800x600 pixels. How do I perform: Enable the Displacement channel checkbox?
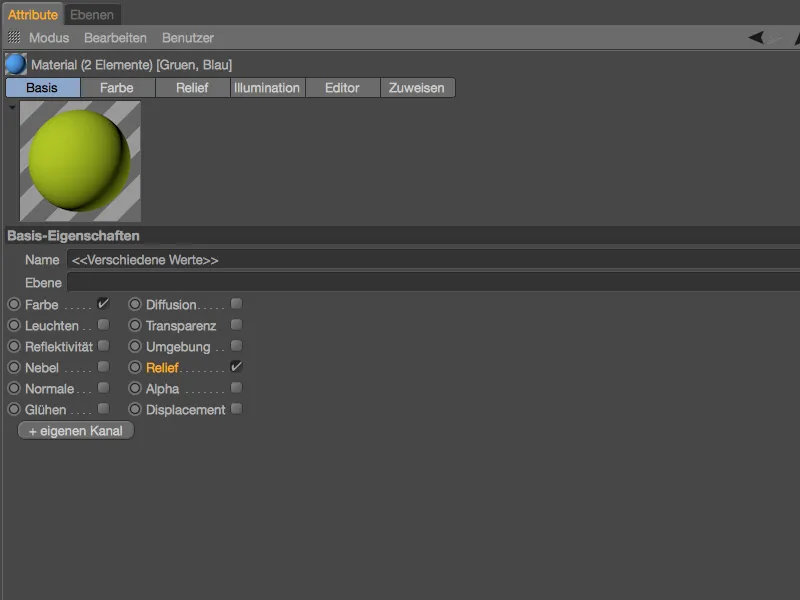(x=236, y=408)
